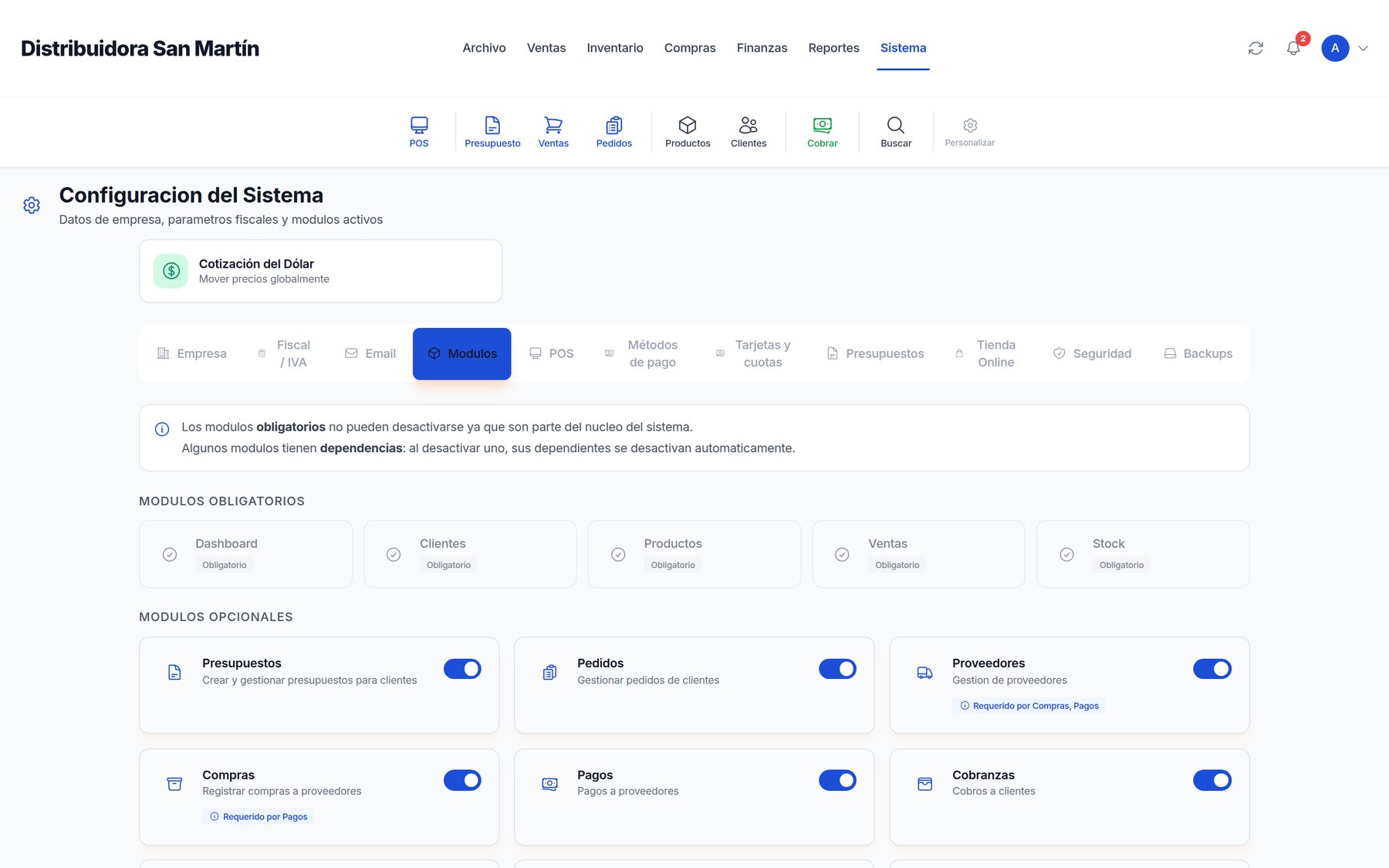The image size is (1389, 868).
Task: Open the Archivo menu
Action: point(484,48)
